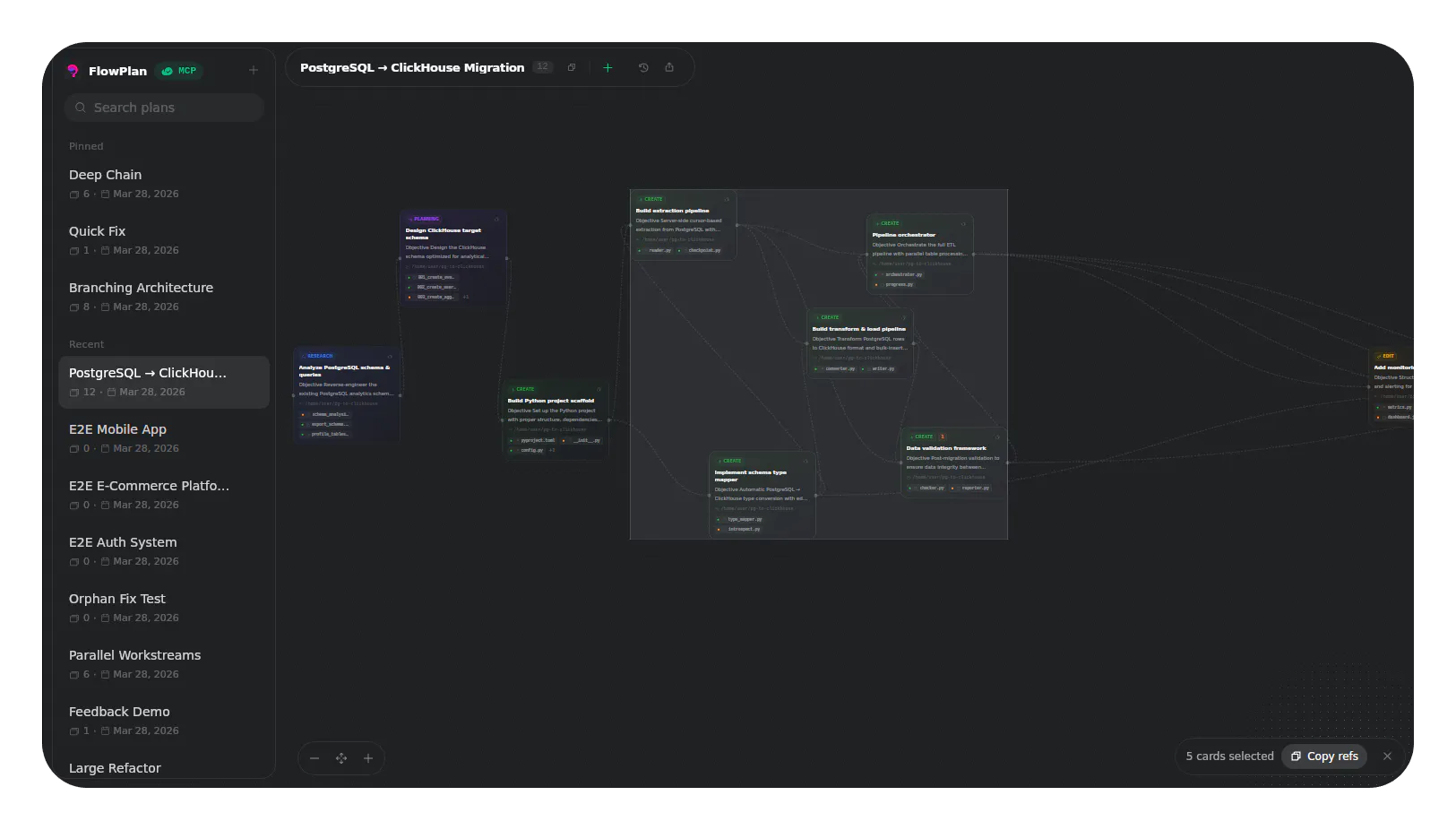Fit the canvas view with center icon
The image size is (1456, 830).
[341, 758]
